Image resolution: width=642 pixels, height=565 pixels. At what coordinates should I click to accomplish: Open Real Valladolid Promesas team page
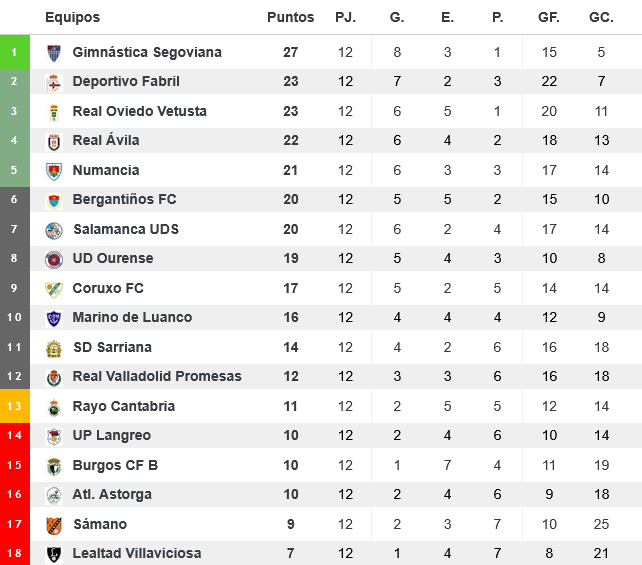(x=157, y=376)
